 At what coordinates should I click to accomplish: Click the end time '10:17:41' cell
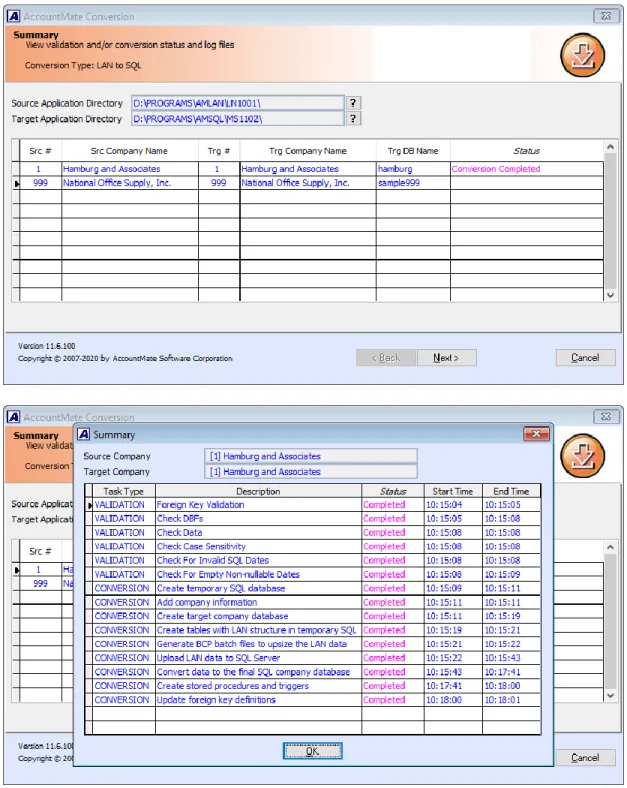[x=511, y=672]
